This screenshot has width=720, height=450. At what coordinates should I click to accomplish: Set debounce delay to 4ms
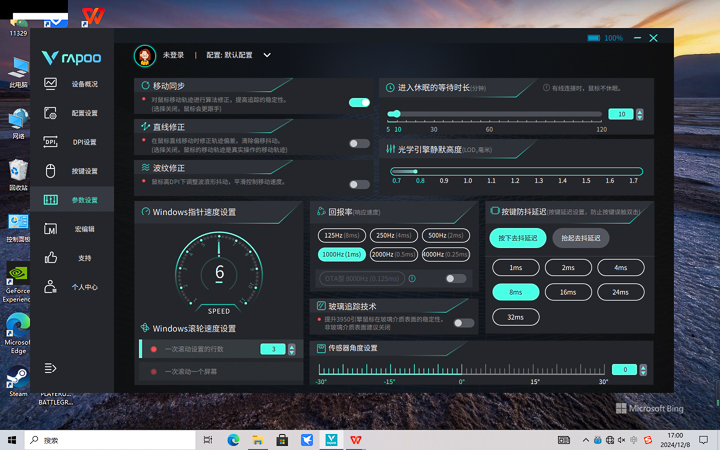[x=620, y=267]
